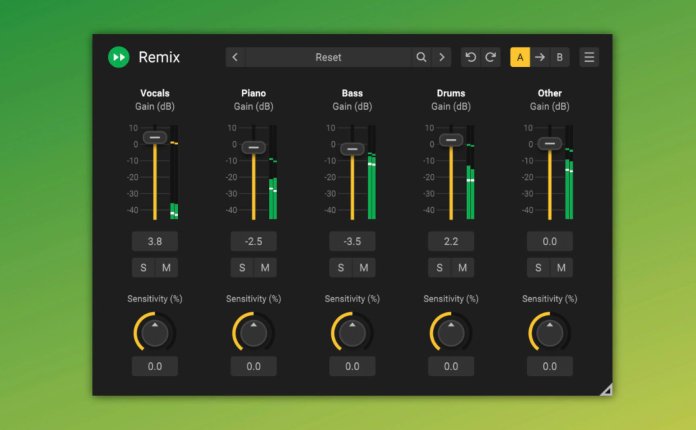This screenshot has height=430, width=696.
Task: Click the Bass sensitivity knob
Action: click(352, 333)
